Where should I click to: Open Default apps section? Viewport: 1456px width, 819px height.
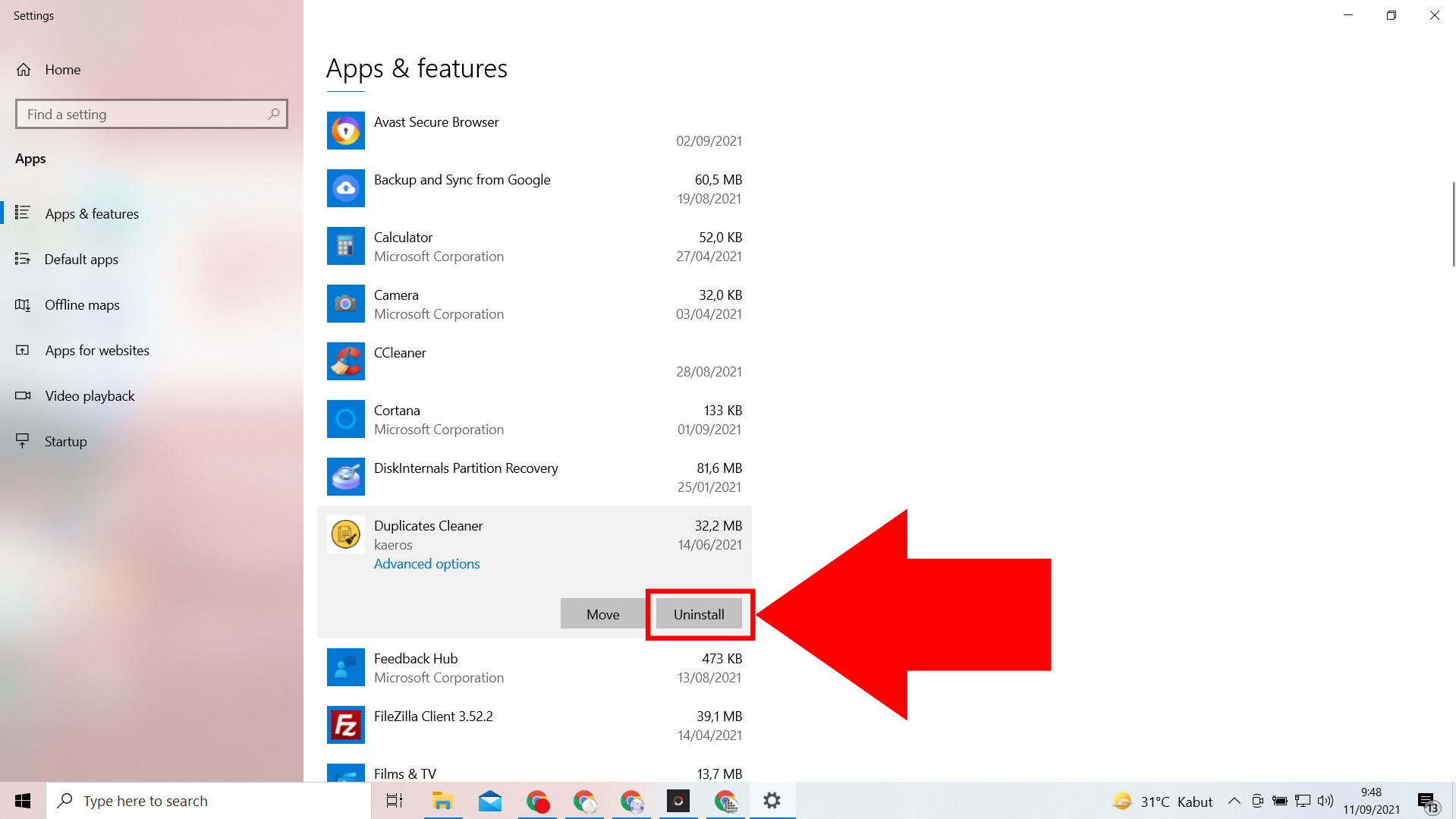pyautogui.click(x=152, y=260)
